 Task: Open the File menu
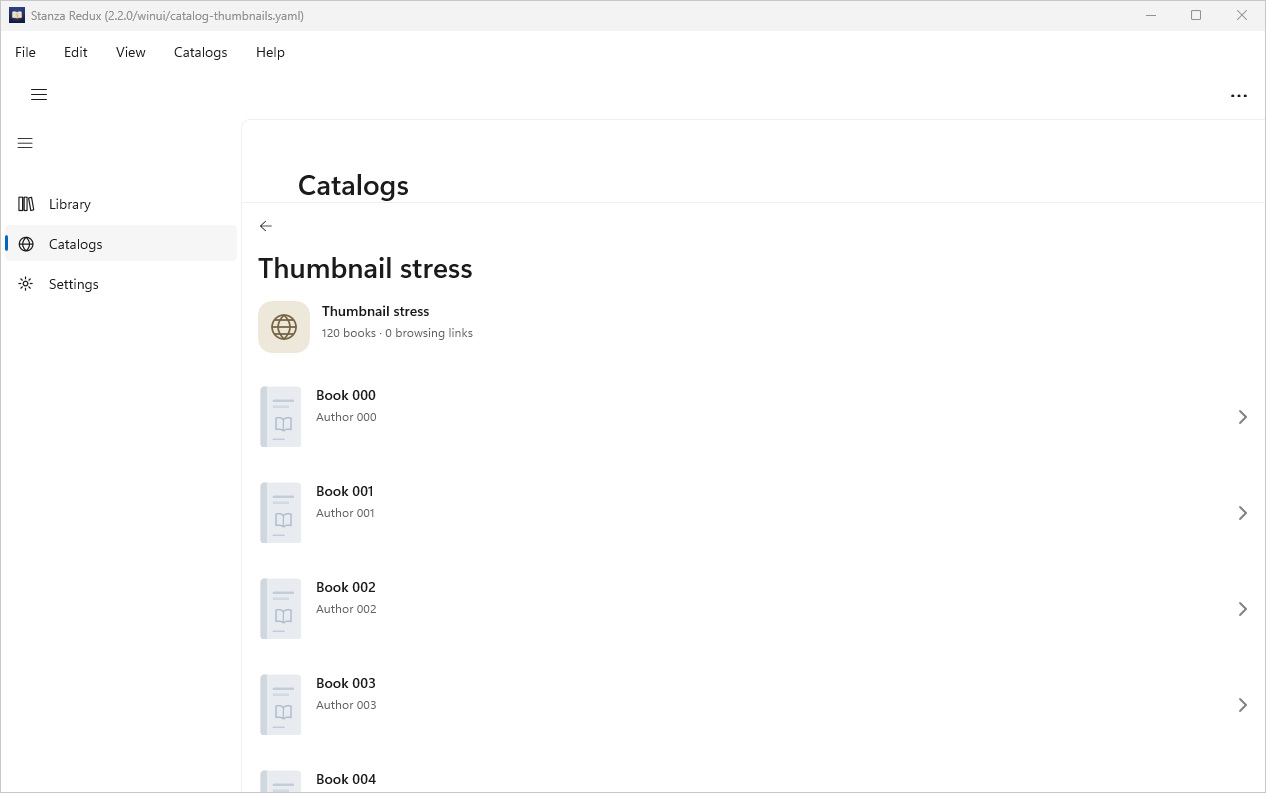(x=25, y=52)
